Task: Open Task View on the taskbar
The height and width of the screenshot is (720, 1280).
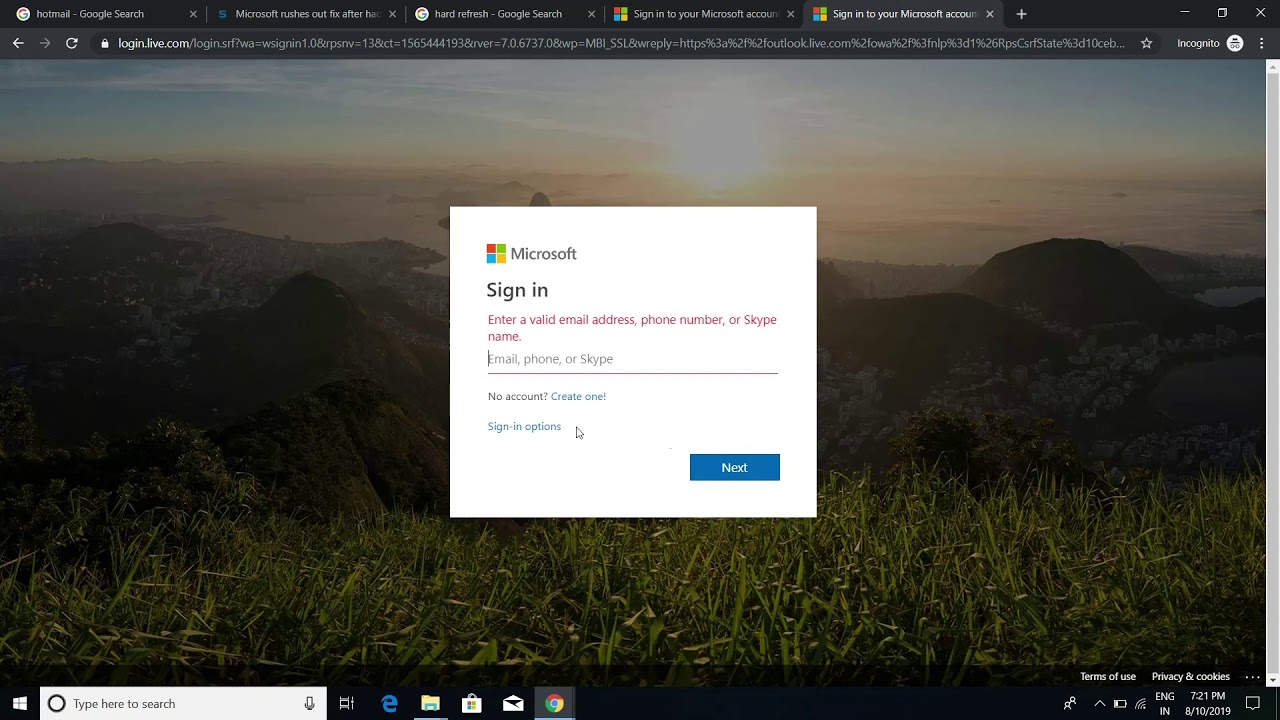Action: pyautogui.click(x=347, y=703)
